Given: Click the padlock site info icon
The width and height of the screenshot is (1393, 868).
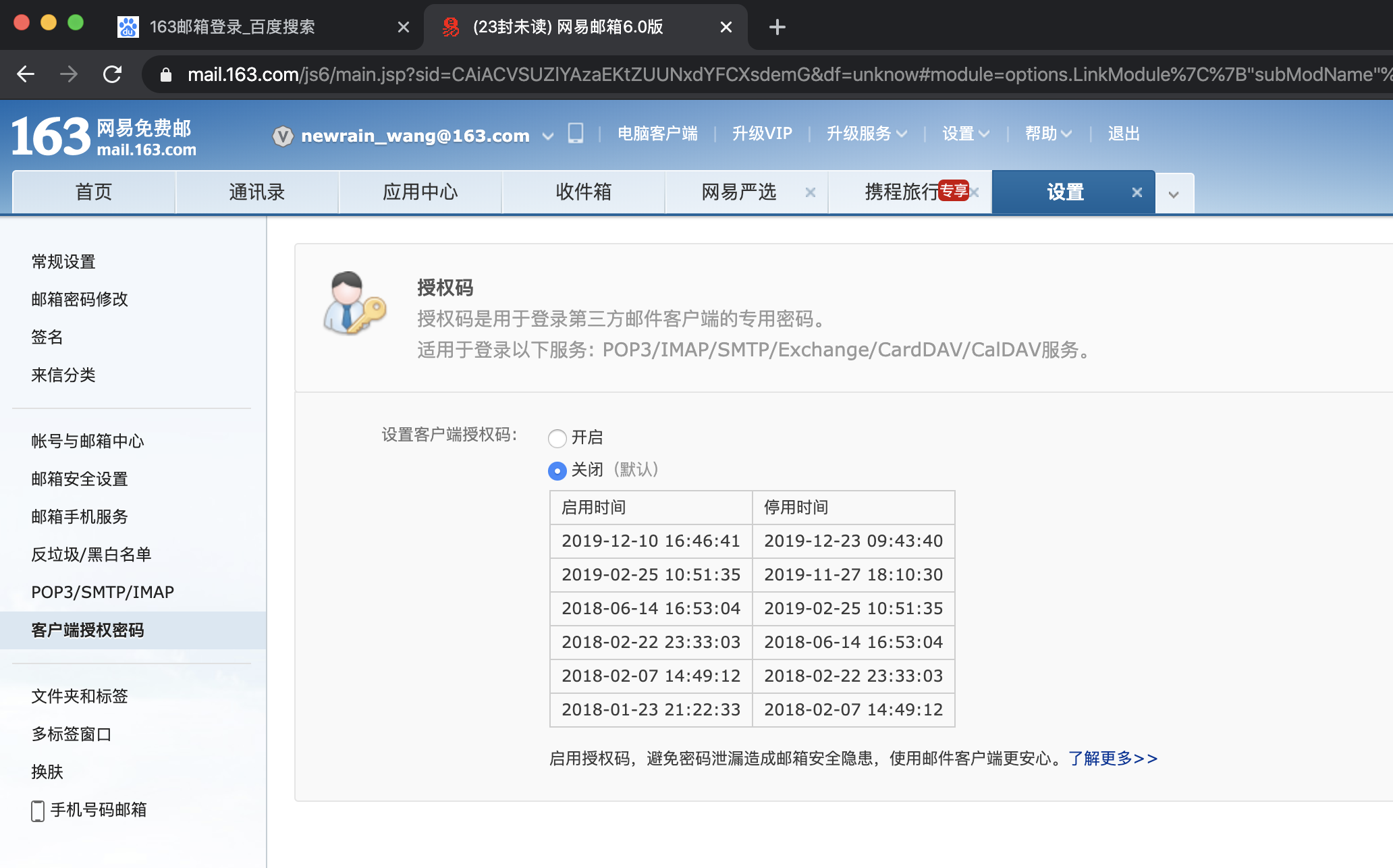Looking at the screenshot, I should pyautogui.click(x=165, y=74).
